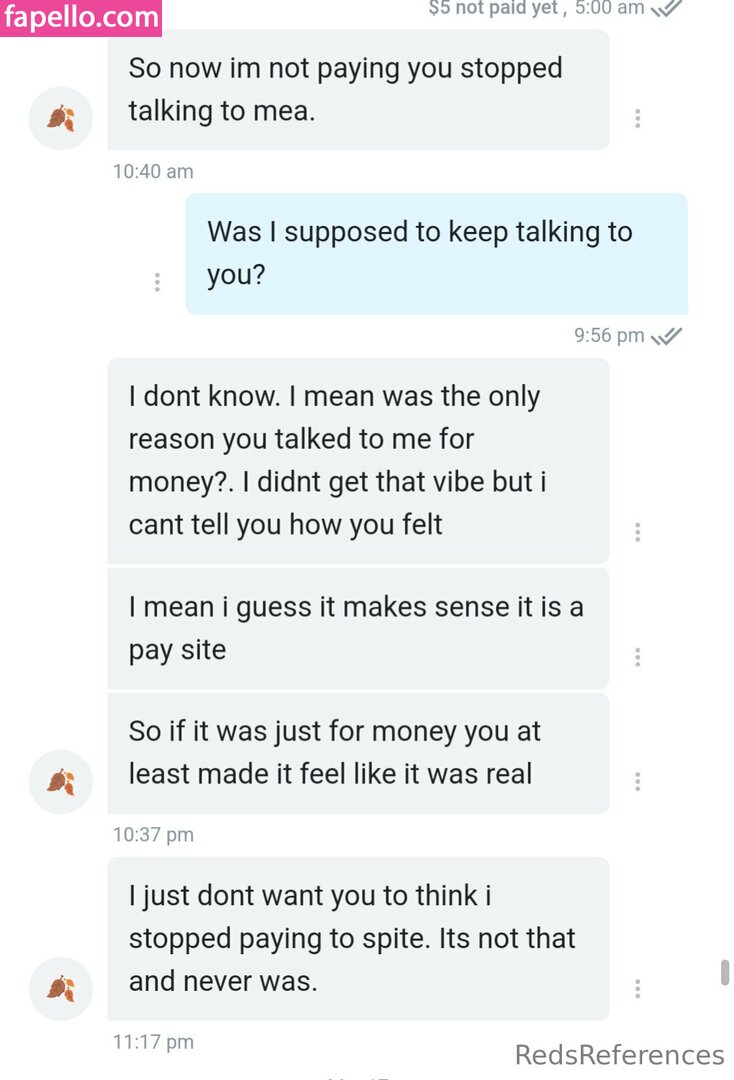The width and height of the screenshot is (734, 1080).
Task: Click the chat scrollbar thumb on the right
Action: [724, 972]
